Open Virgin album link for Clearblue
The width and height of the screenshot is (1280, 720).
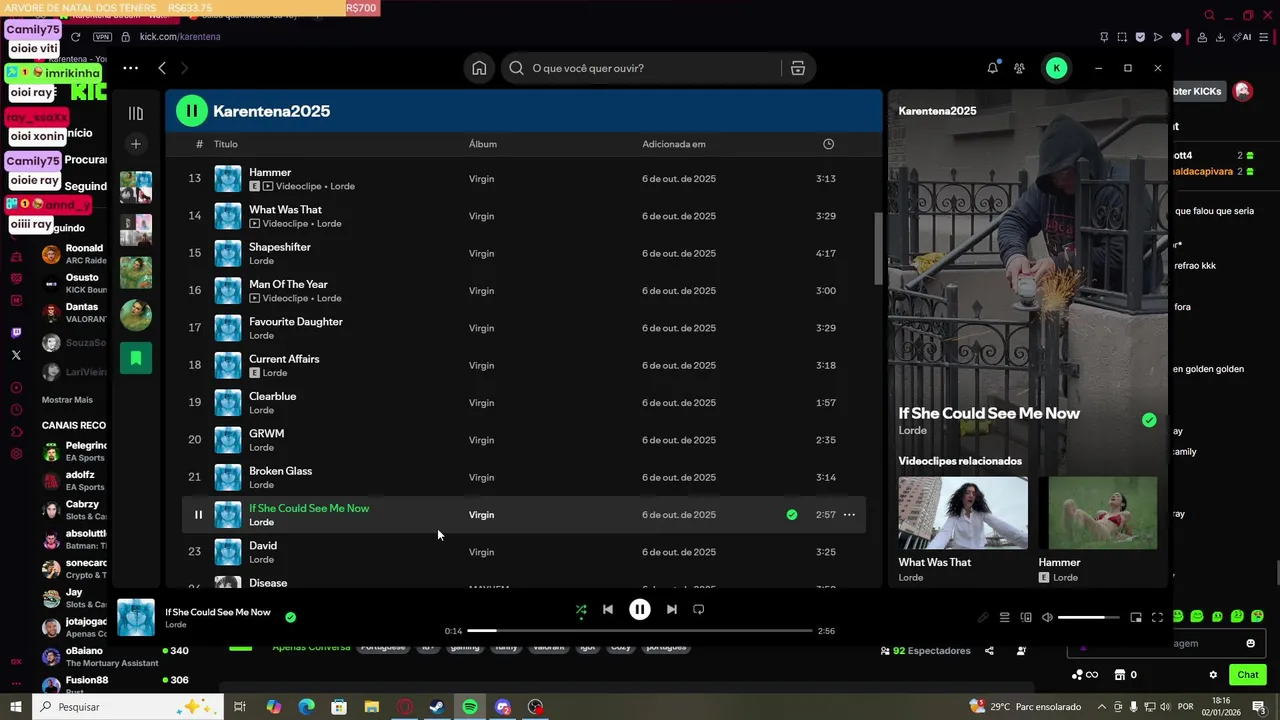point(482,403)
